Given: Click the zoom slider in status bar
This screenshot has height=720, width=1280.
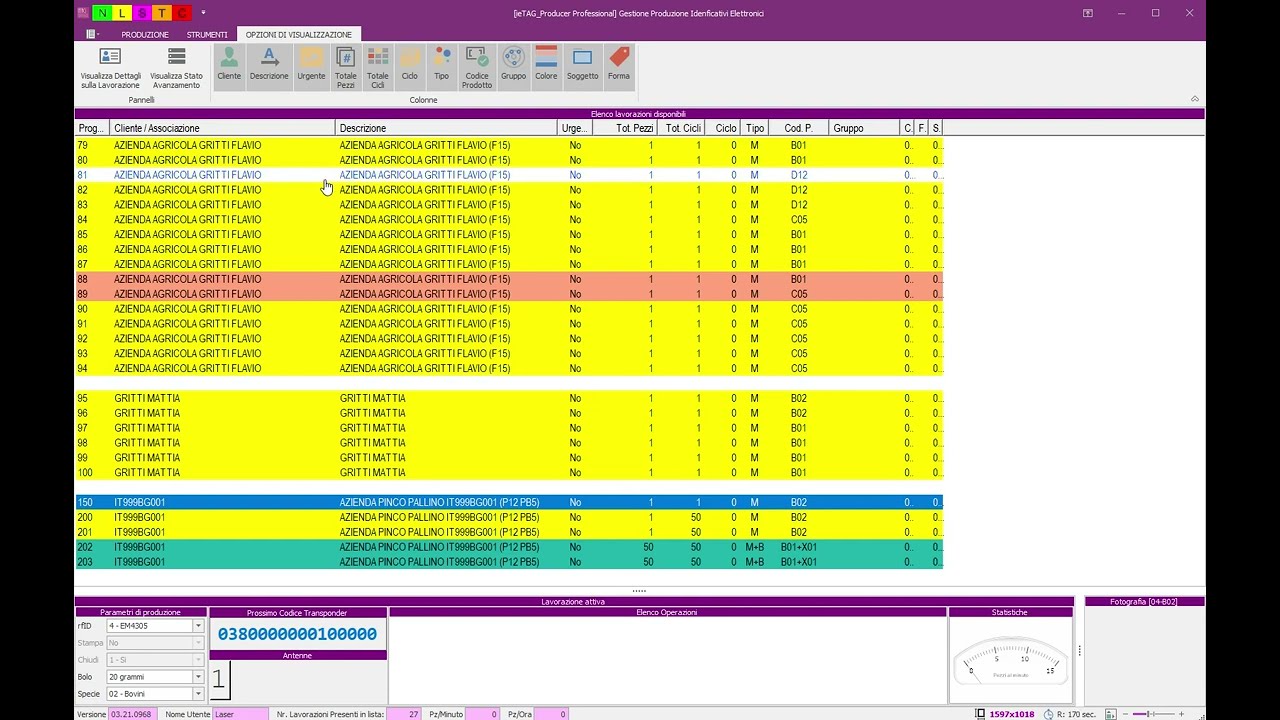Looking at the screenshot, I should click(x=1153, y=714).
